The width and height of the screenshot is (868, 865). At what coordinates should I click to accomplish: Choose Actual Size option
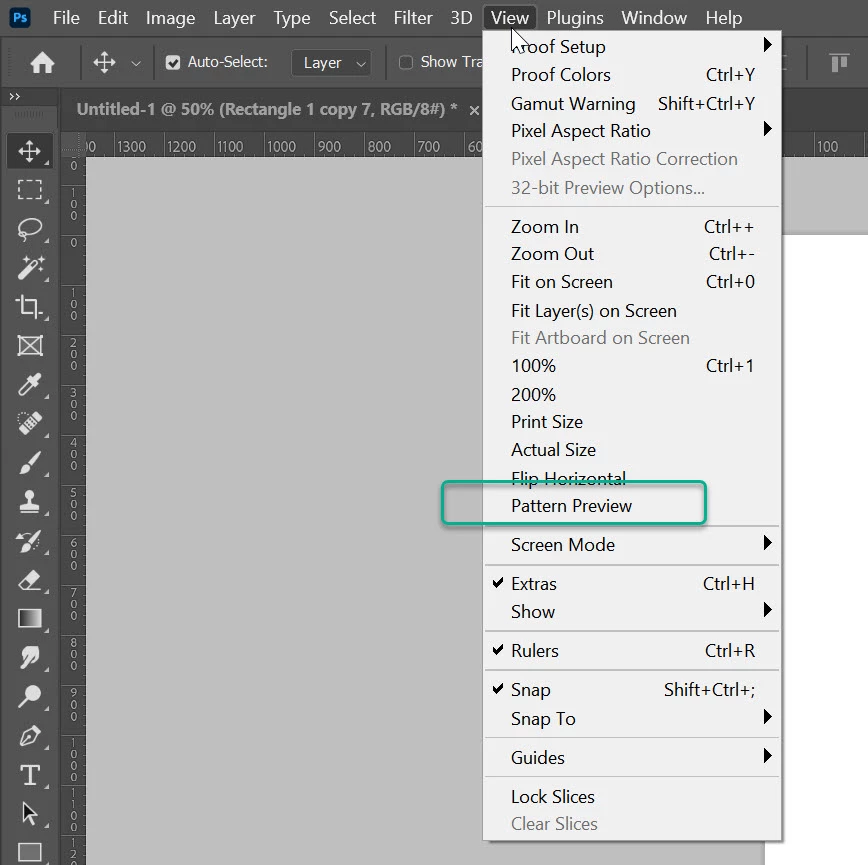(632, 450)
